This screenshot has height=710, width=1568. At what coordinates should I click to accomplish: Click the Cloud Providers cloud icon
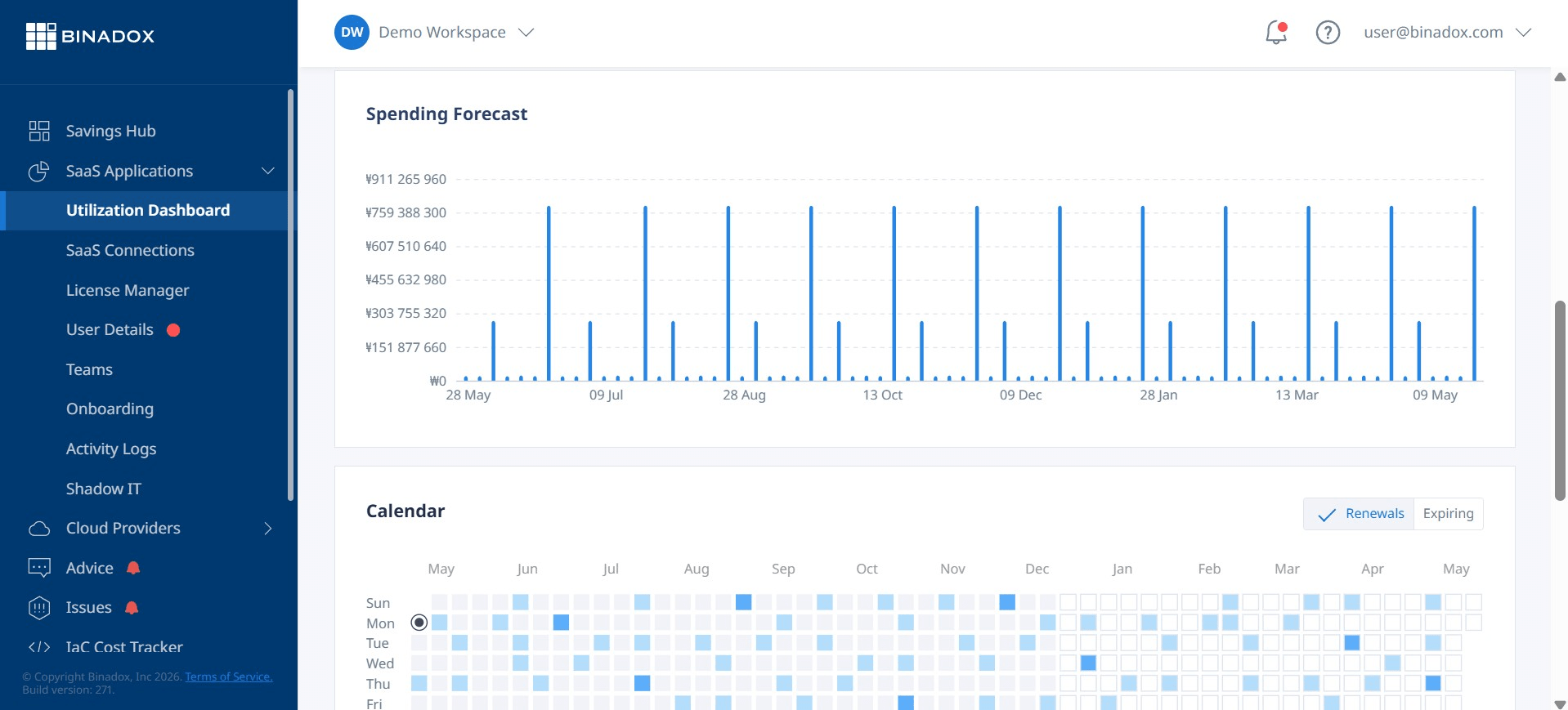(39, 529)
